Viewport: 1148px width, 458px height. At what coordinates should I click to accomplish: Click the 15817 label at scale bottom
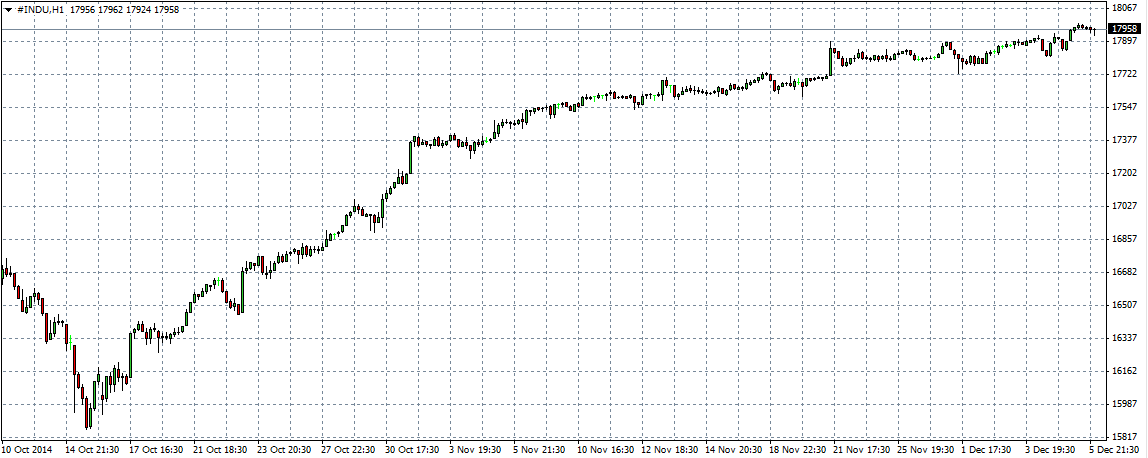(1126, 437)
